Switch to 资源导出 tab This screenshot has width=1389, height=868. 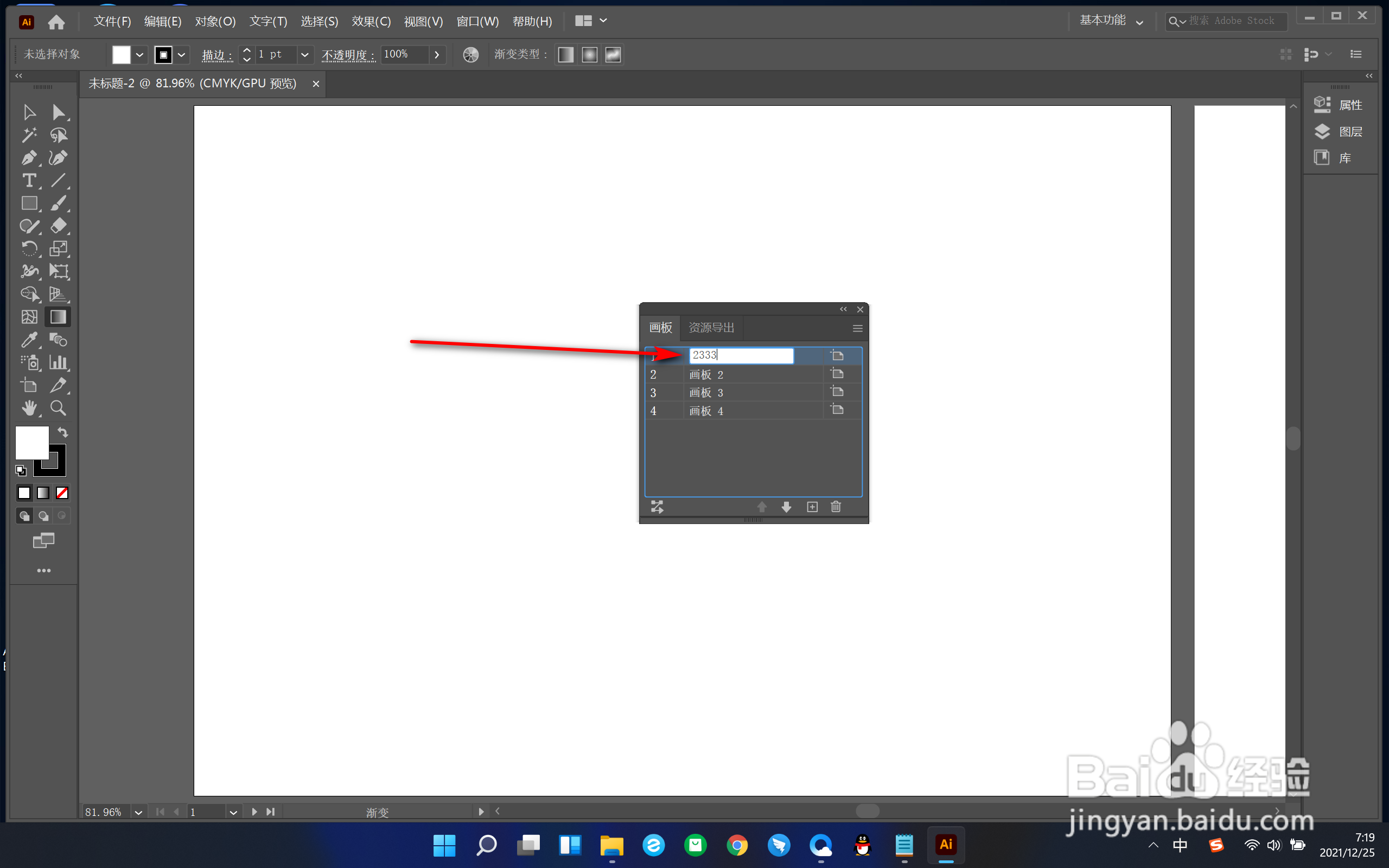(x=711, y=328)
